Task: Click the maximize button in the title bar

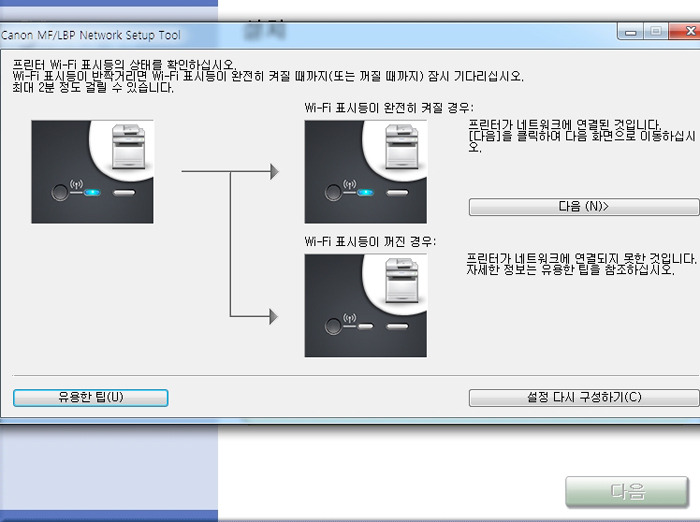Action: pos(656,32)
